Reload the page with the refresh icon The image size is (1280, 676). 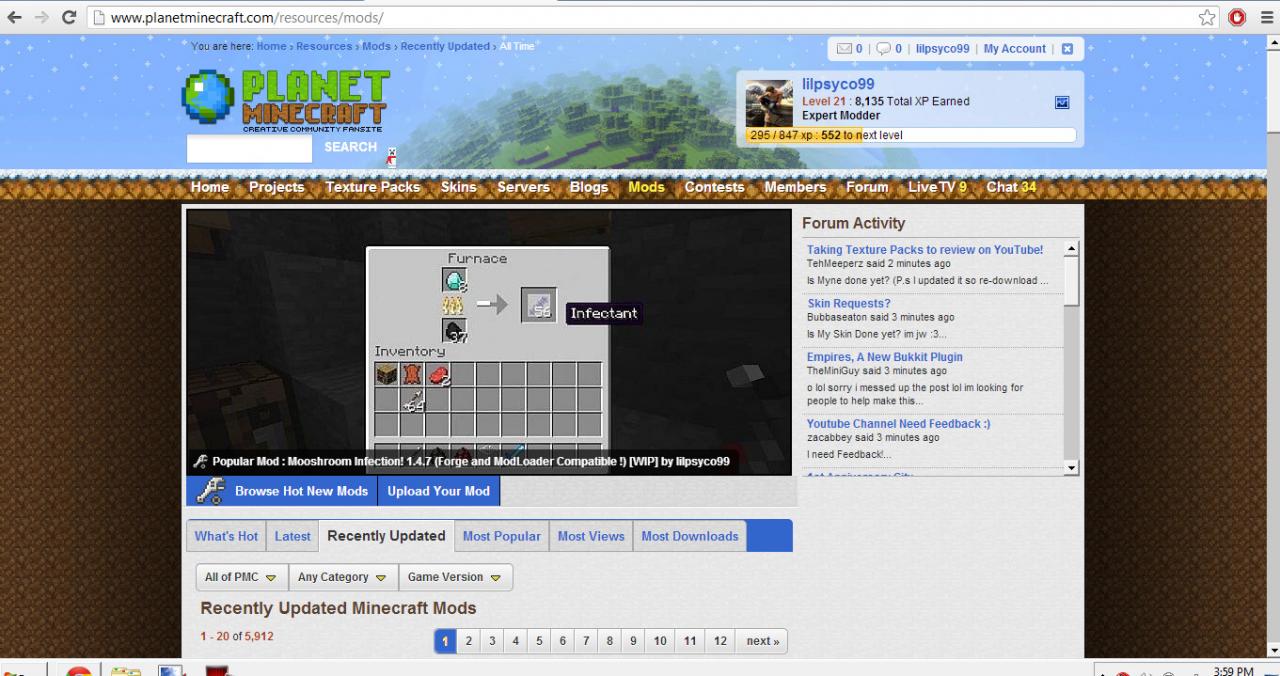pyautogui.click(x=68, y=17)
